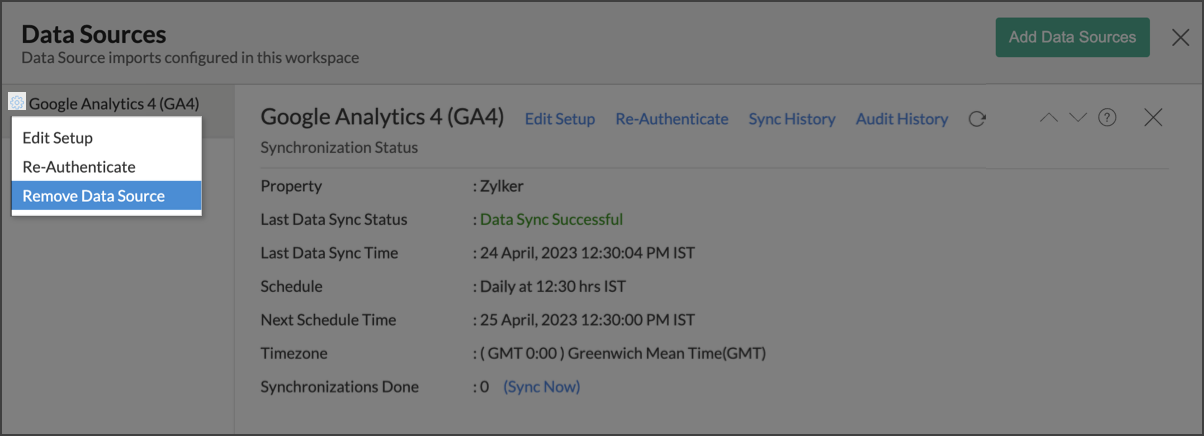Viewport: 1204px width, 436px height.
Task: Click the Data Sync Successful status text
Action: (x=551, y=219)
